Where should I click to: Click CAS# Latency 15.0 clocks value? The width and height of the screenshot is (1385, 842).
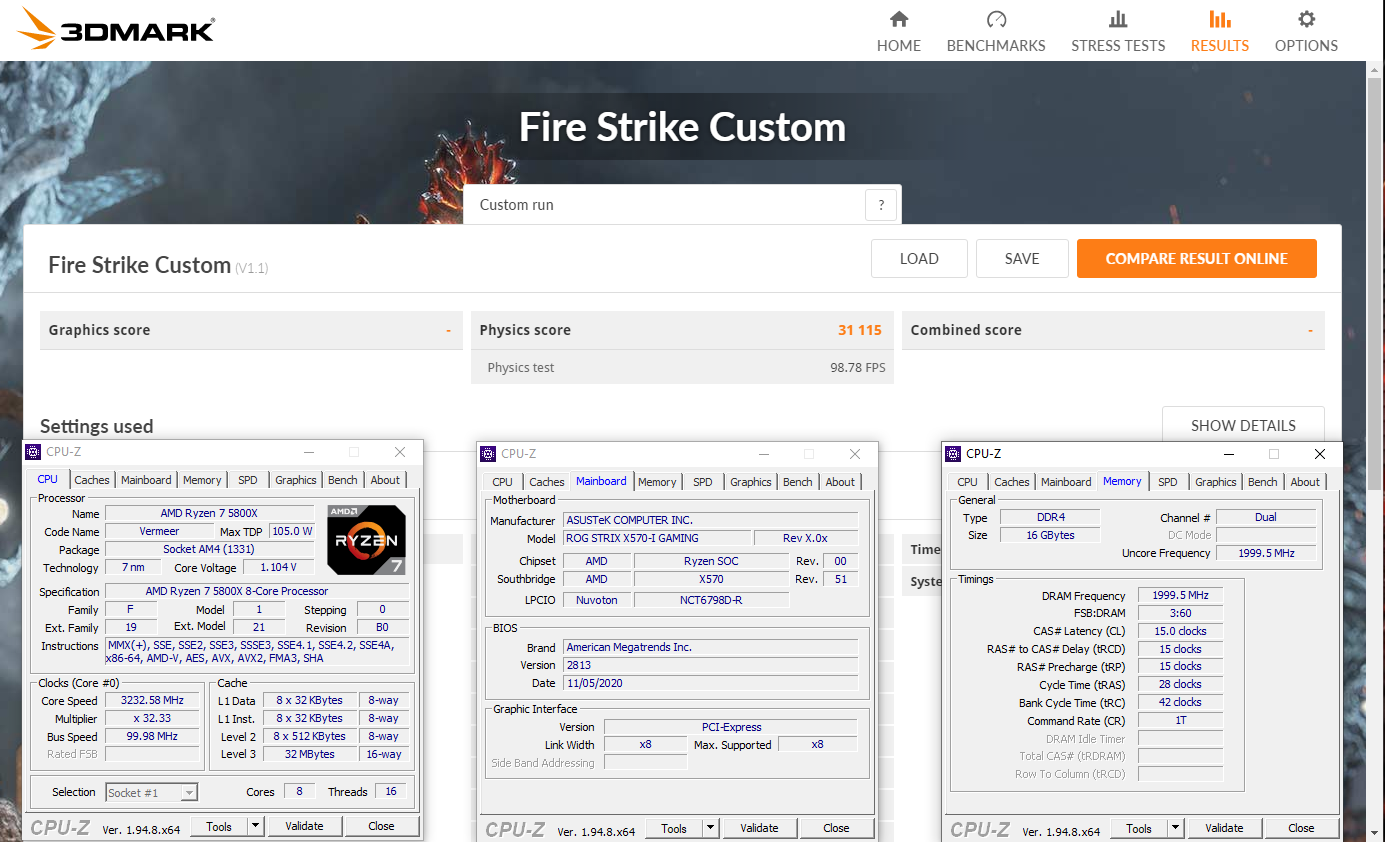point(1181,631)
